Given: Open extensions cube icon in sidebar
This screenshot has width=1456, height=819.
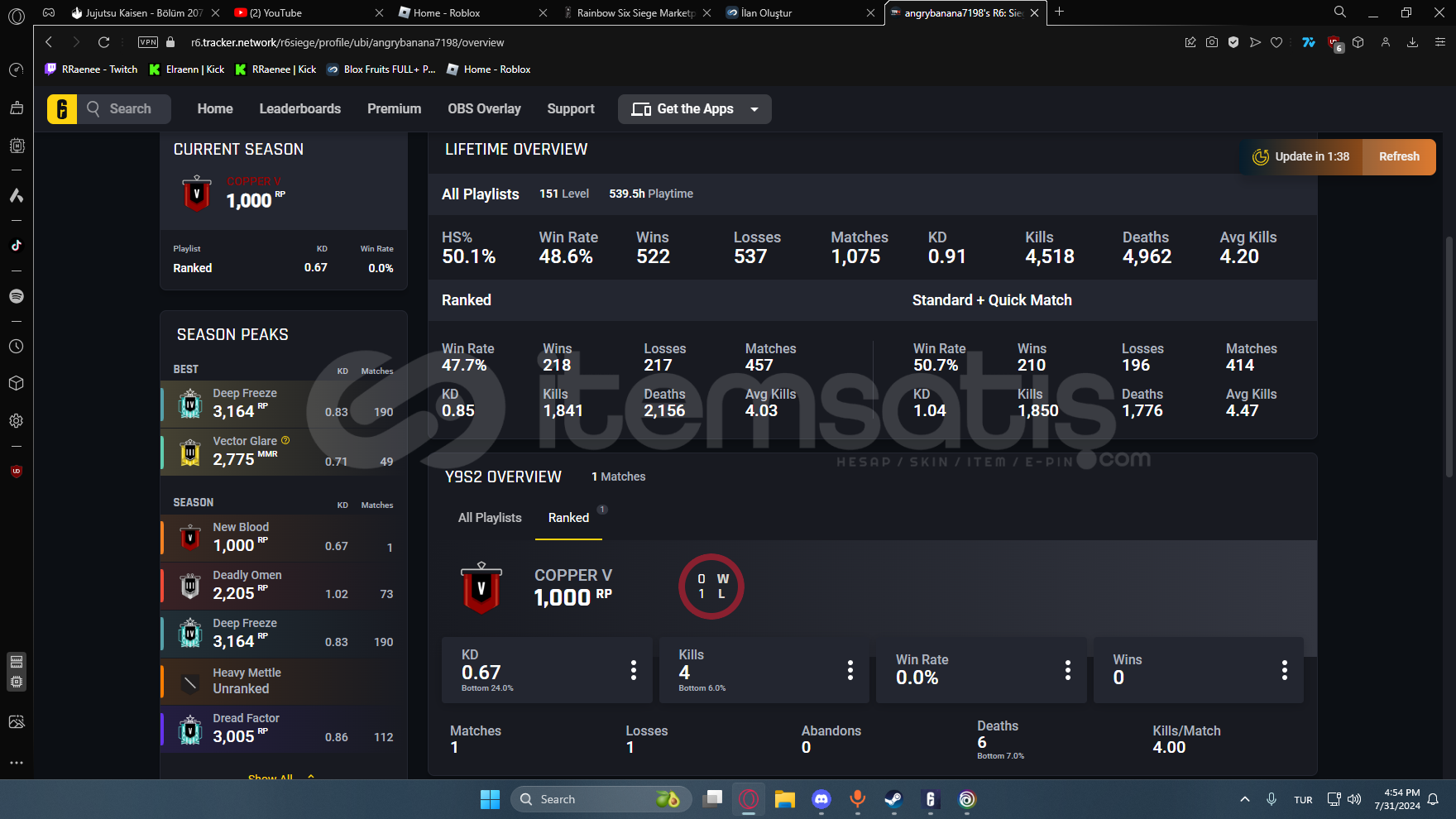Looking at the screenshot, I should (16, 383).
